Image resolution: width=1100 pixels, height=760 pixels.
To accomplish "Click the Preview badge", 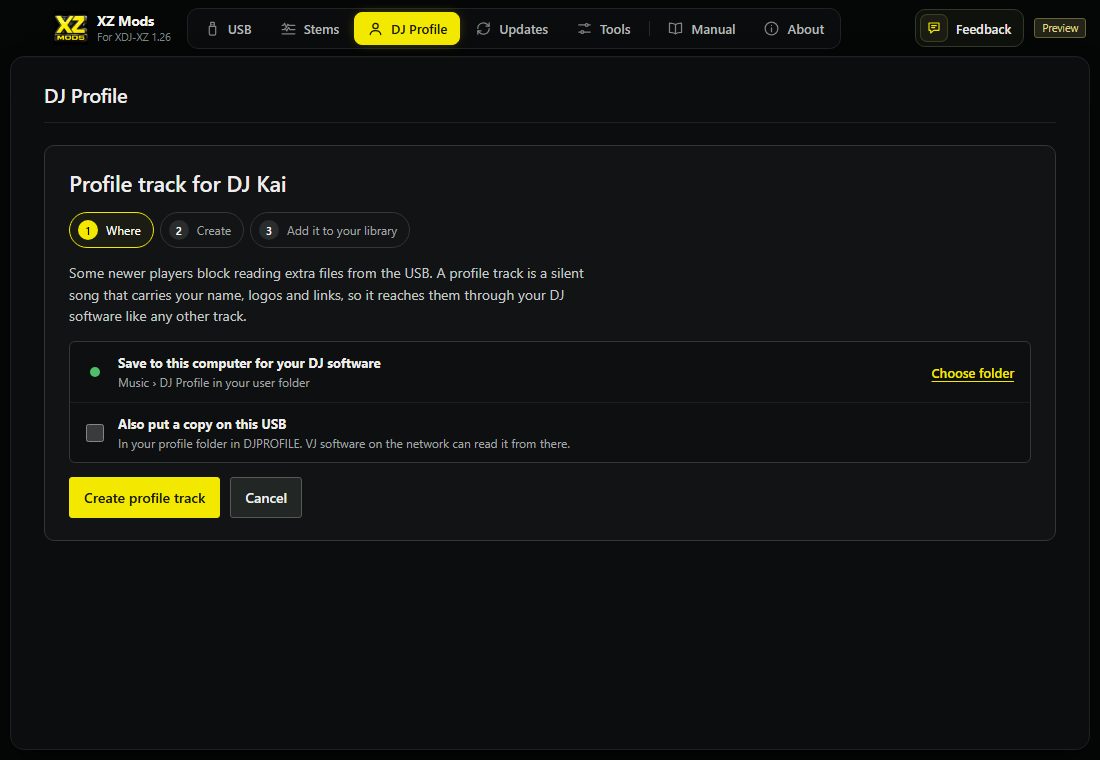I will (x=1060, y=28).
